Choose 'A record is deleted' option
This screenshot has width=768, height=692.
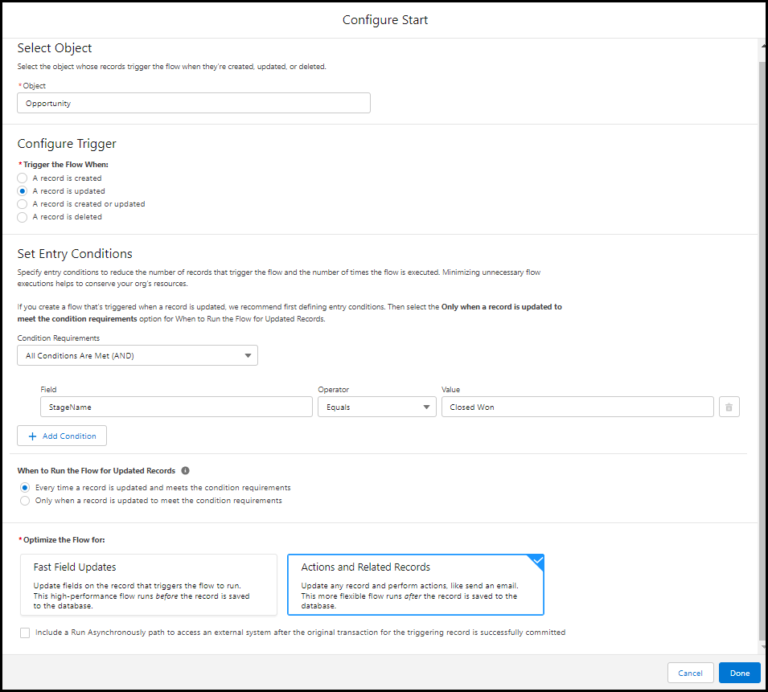coord(22,217)
